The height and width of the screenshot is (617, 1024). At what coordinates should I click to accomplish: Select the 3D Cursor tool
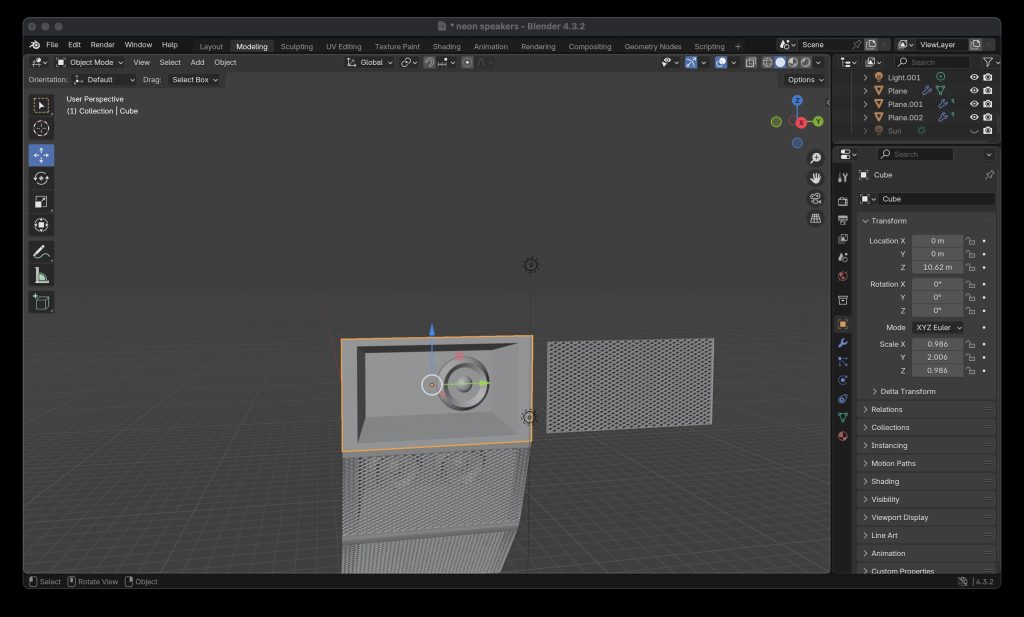pyautogui.click(x=41, y=129)
